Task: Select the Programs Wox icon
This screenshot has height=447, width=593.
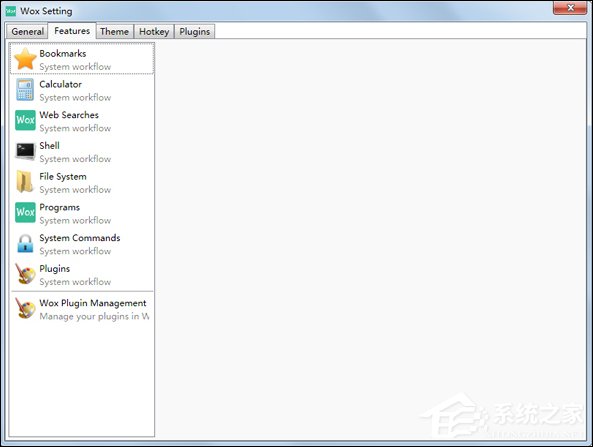Action: coord(25,212)
